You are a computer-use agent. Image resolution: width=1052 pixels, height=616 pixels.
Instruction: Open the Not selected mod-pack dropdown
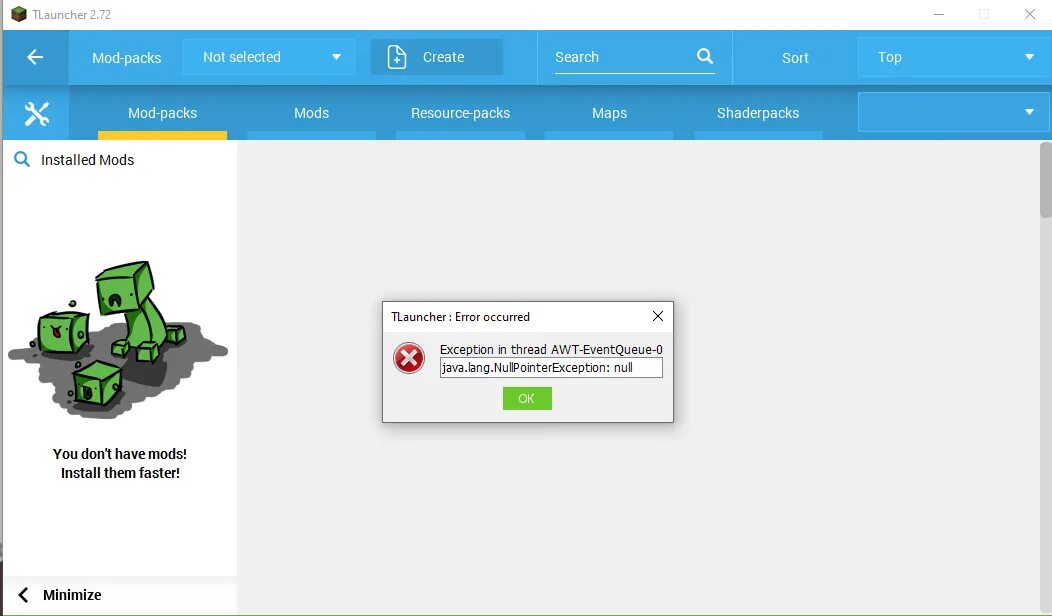(268, 57)
